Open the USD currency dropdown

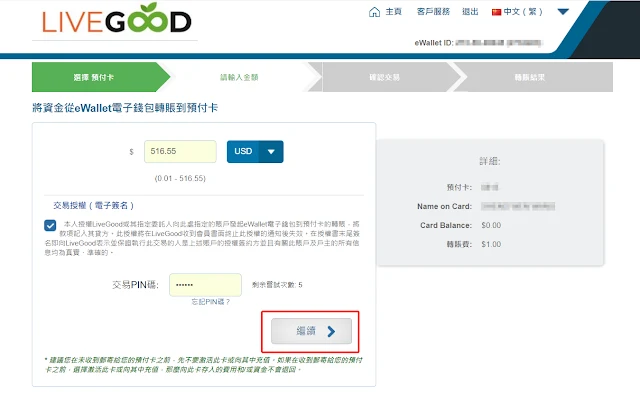point(255,151)
